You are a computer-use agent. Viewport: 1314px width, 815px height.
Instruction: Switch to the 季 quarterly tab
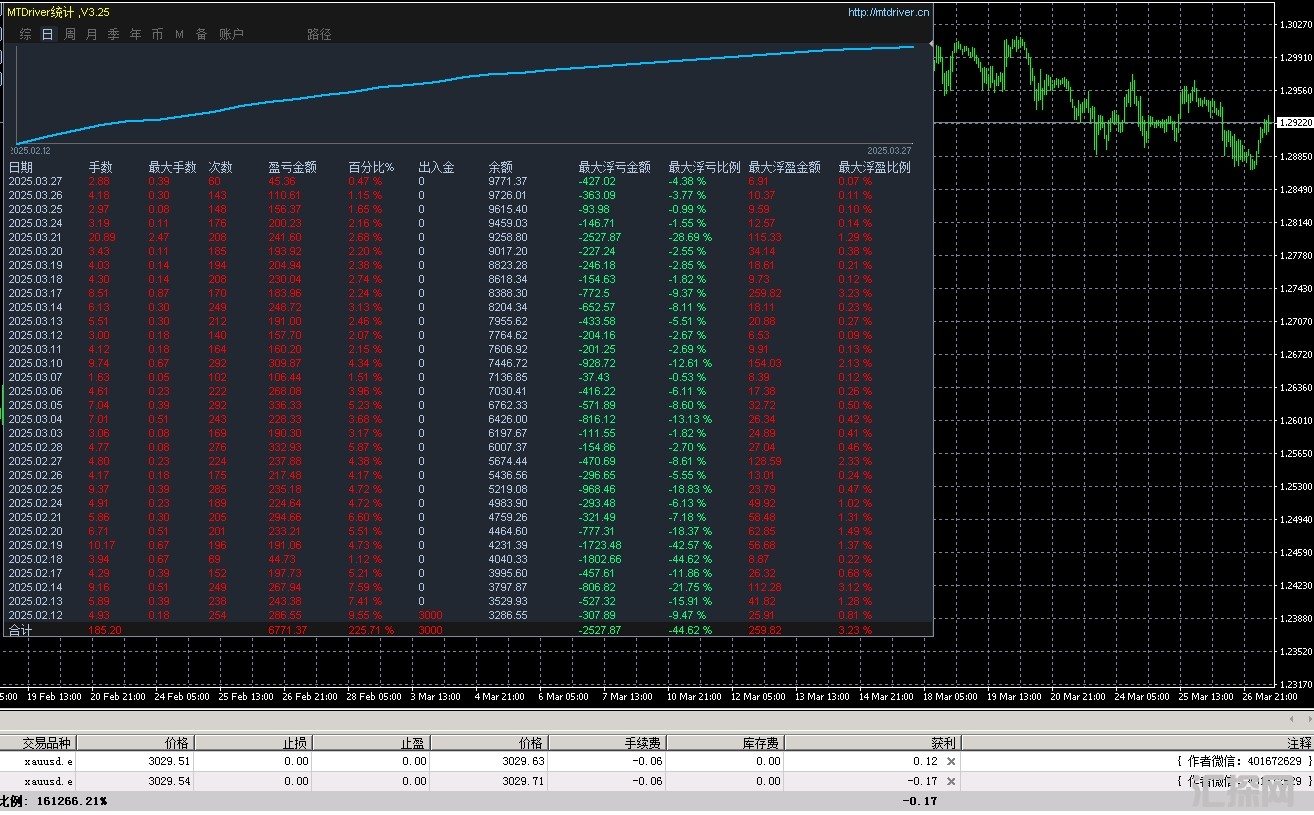113,34
